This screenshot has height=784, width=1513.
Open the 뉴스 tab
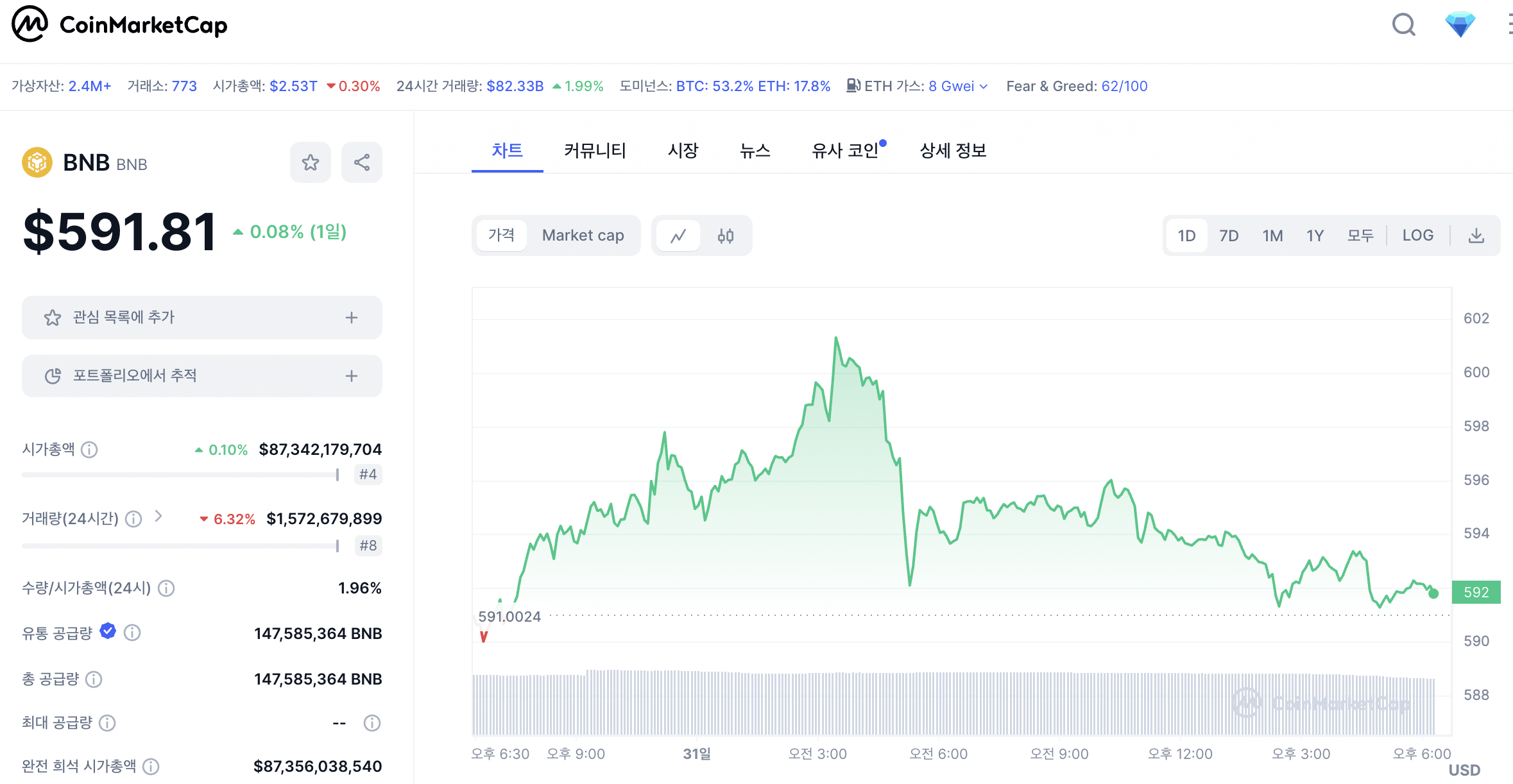tap(755, 151)
